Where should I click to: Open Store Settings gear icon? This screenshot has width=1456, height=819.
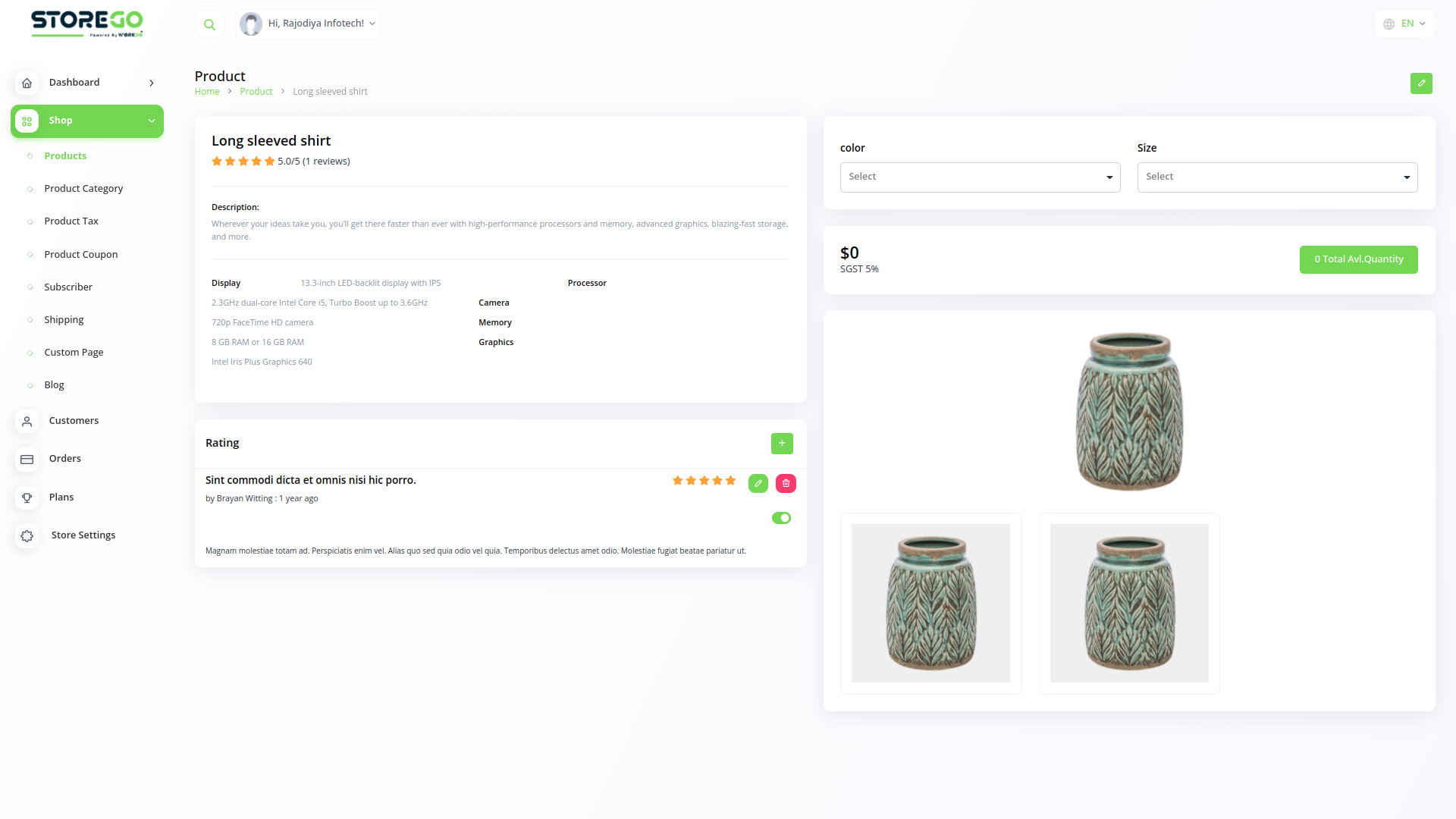click(27, 536)
